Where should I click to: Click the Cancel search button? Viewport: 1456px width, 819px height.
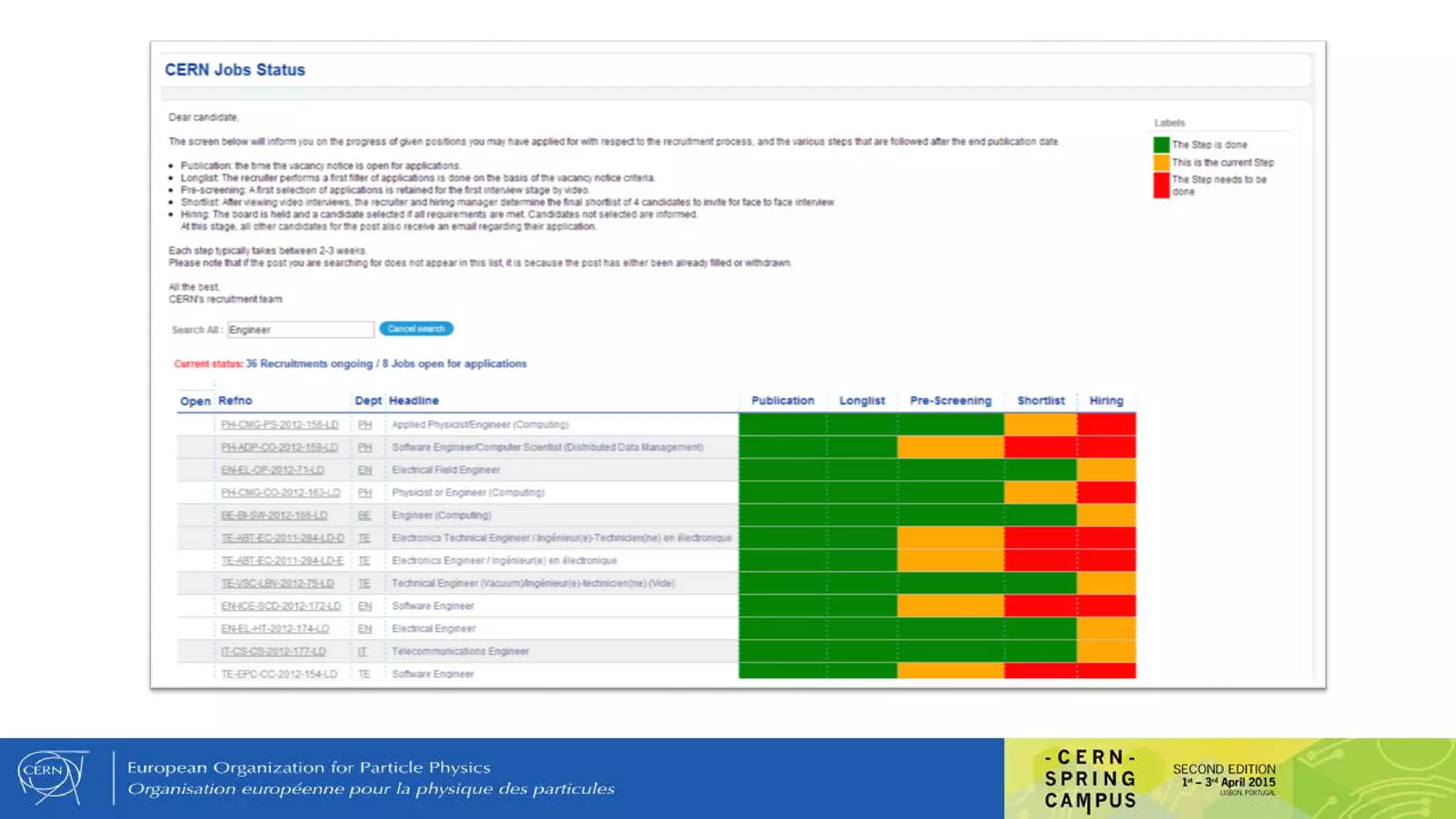click(416, 328)
